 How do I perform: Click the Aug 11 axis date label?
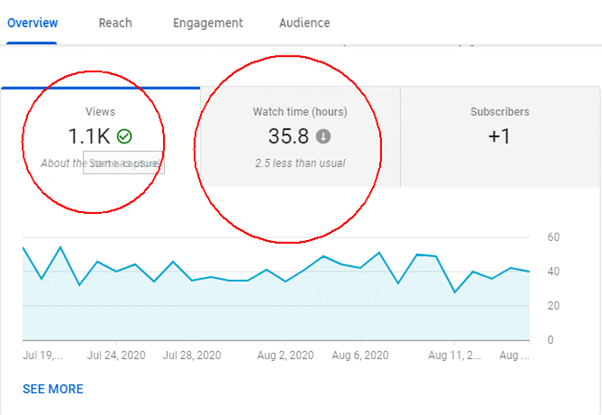455,355
